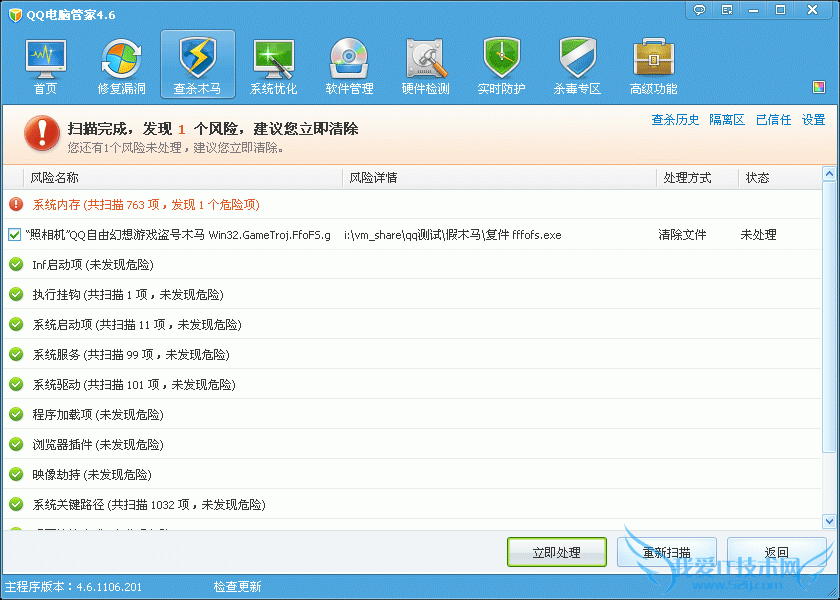Select the 系统内存 scan result row text

point(146,205)
